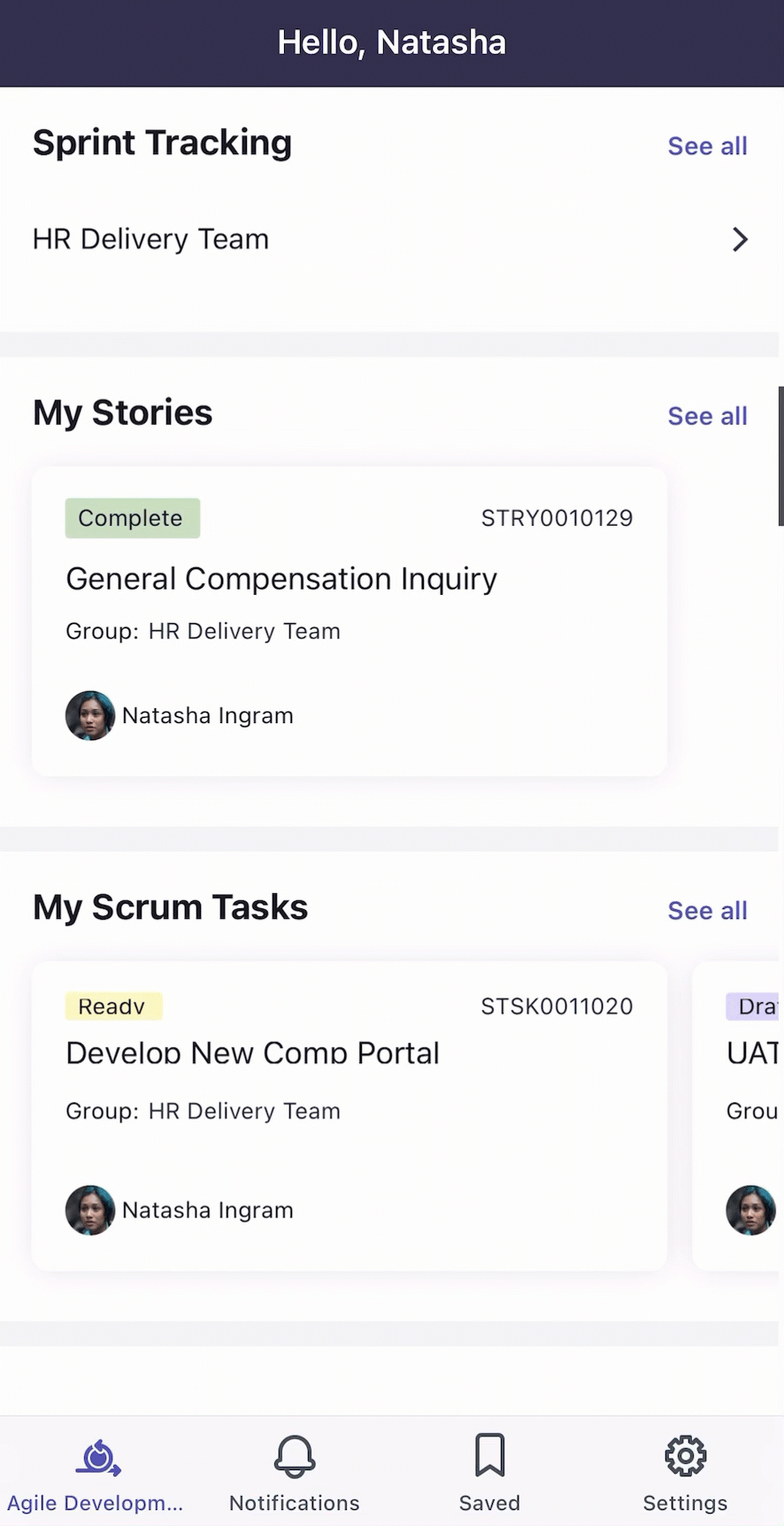The image size is (784, 1526).
Task: Click the Sprint Tracking section heading
Action: [162, 143]
